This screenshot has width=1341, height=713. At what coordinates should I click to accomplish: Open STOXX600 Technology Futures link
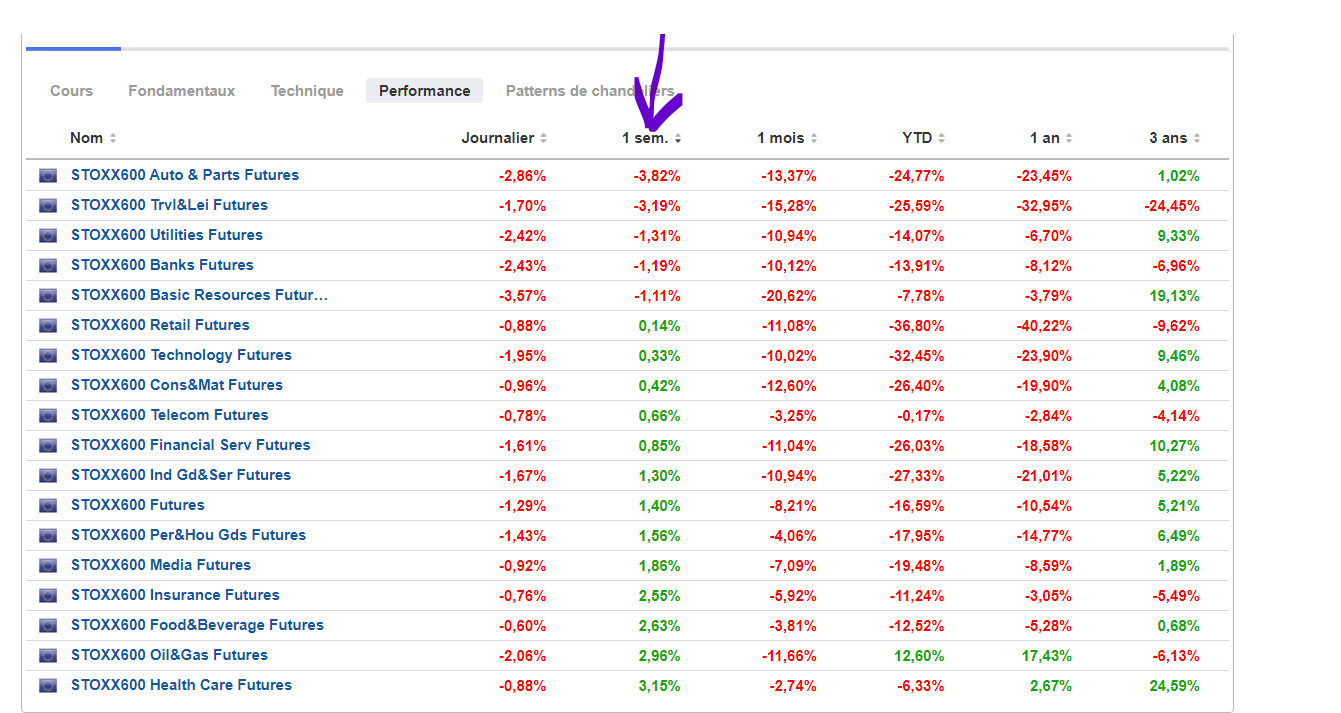181,355
